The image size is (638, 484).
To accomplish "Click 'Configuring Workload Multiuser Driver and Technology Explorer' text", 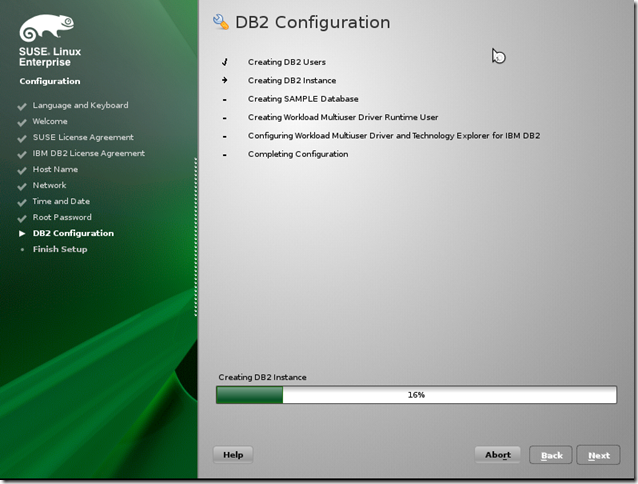I will (x=394, y=135).
